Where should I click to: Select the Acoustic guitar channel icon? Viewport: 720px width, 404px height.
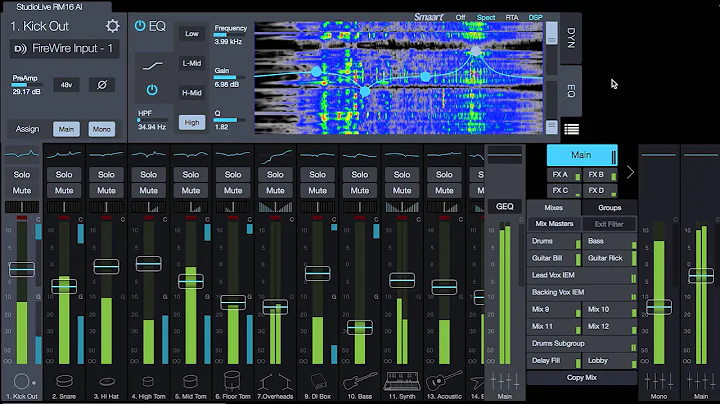[x=444, y=381]
